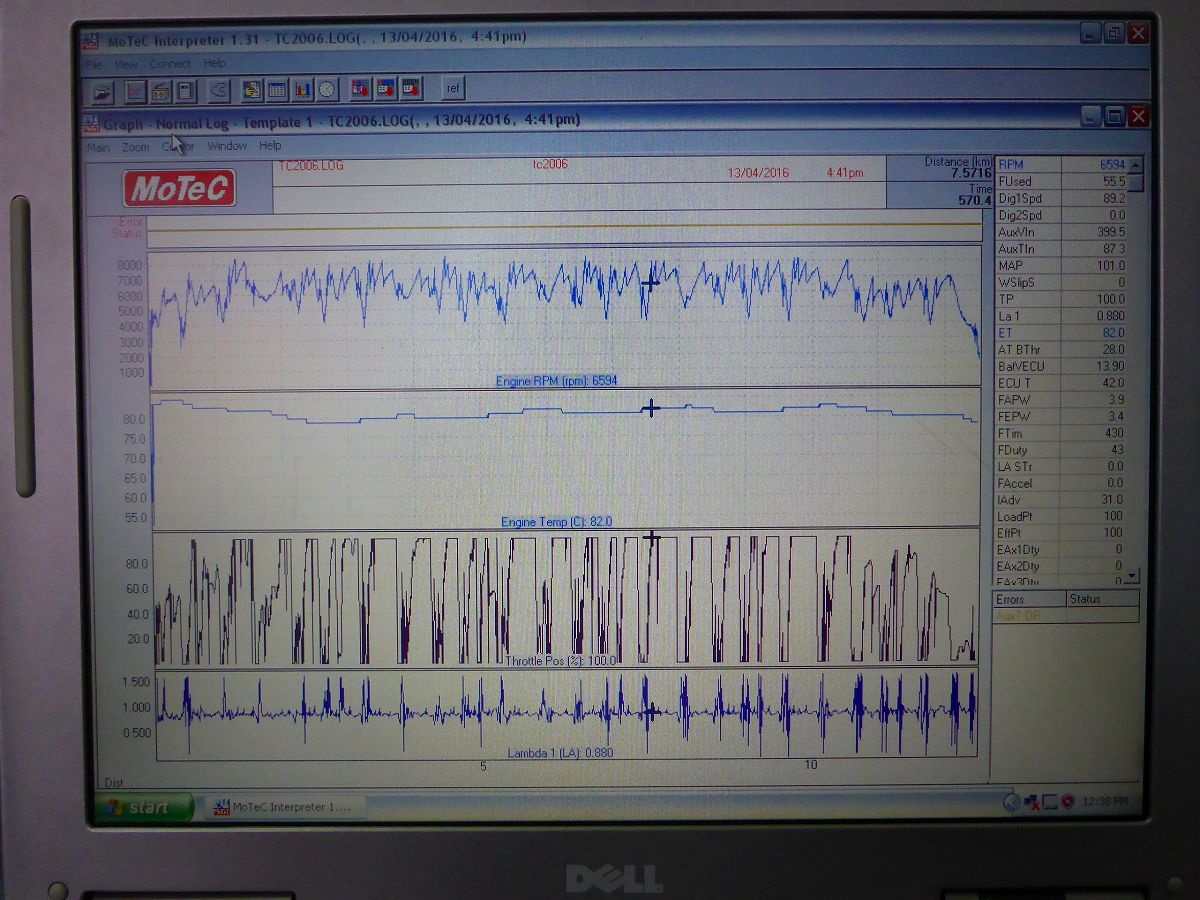Viewport: 1200px width, 900px height.
Task: Select the AuxVIn channel row
Action: pos(1061,232)
